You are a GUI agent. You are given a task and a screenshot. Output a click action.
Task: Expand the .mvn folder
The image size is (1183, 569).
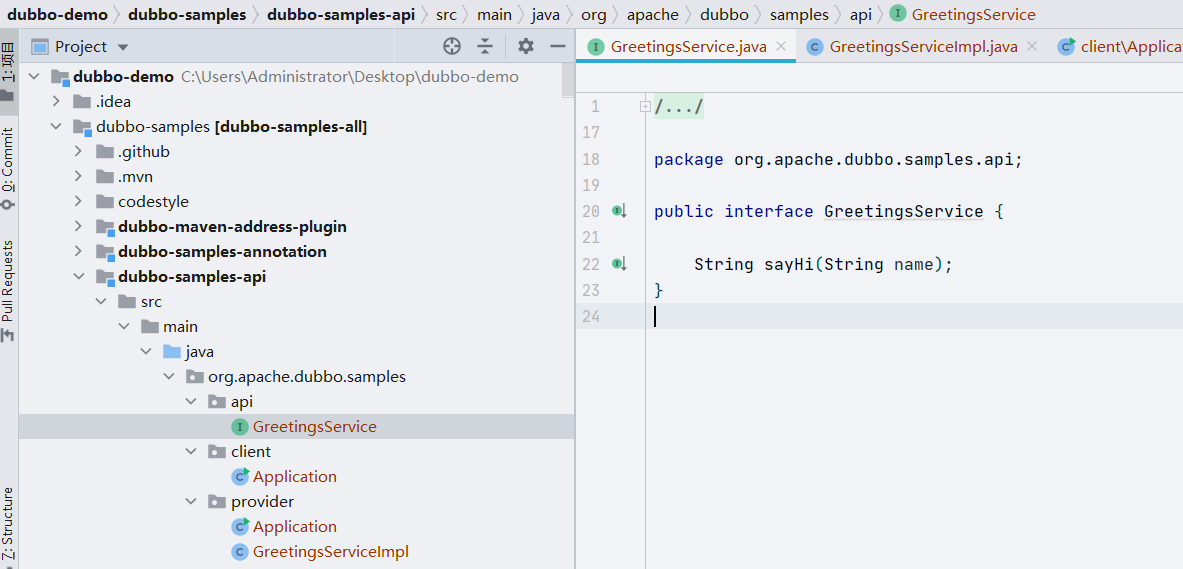coord(79,177)
